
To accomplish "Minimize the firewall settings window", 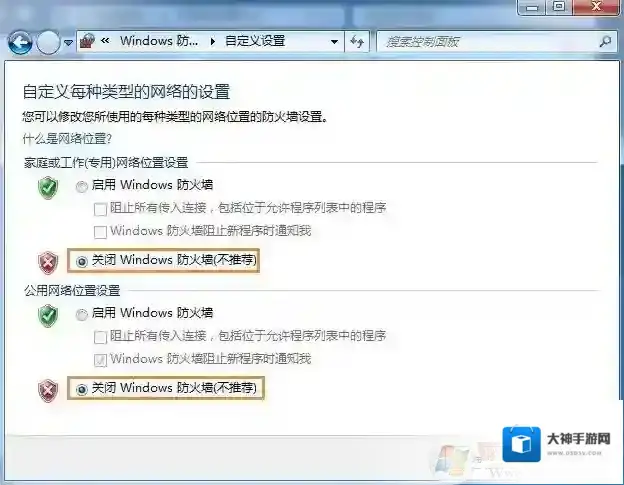I will click(x=532, y=7).
